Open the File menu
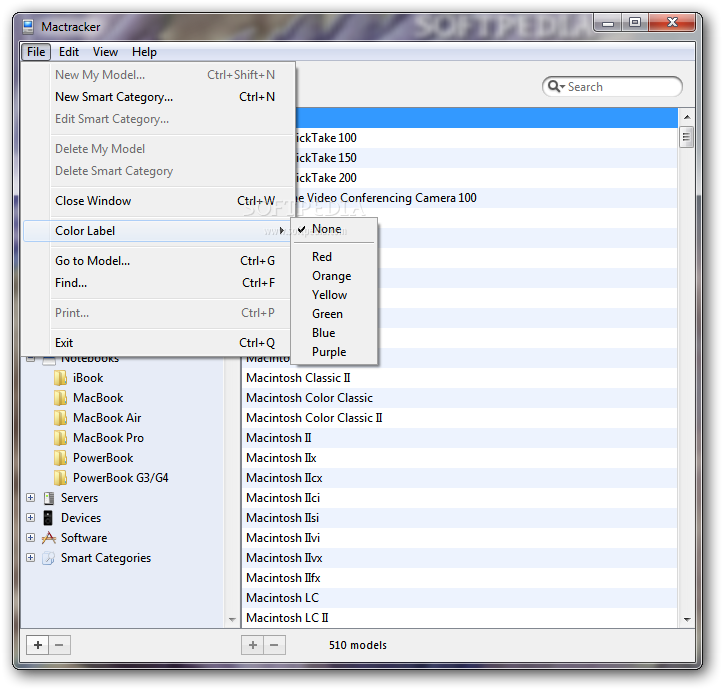723x690 pixels. pyautogui.click(x=36, y=52)
